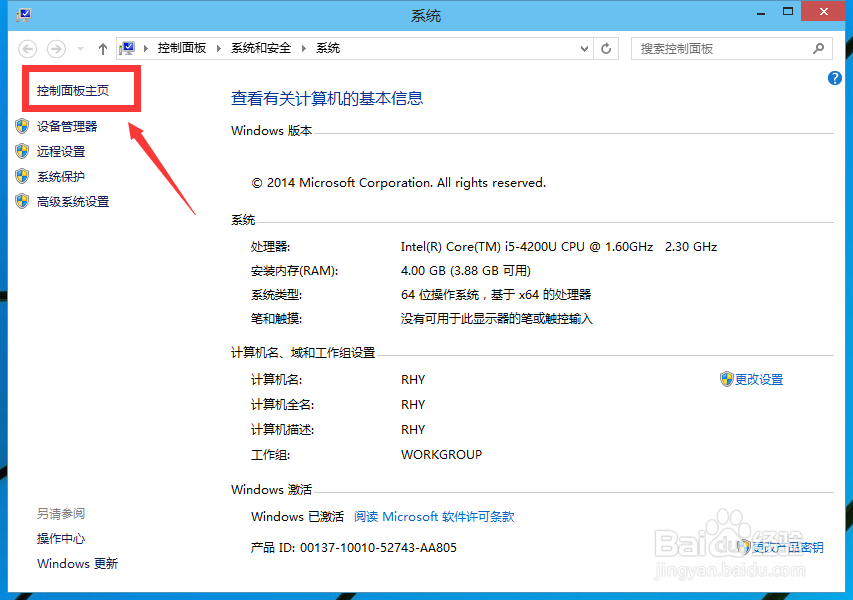Minimize the 系统 window
This screenshot has height=600, width=853.
click(761, 12)
